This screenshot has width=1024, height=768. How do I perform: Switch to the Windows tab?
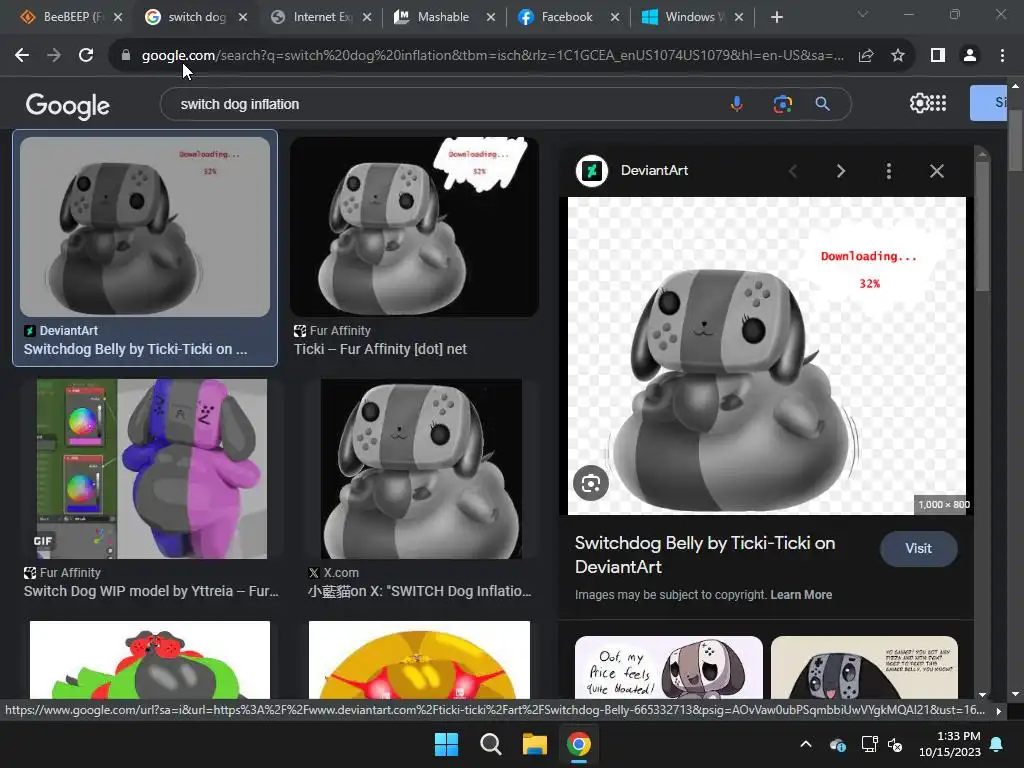pos(691,17)
